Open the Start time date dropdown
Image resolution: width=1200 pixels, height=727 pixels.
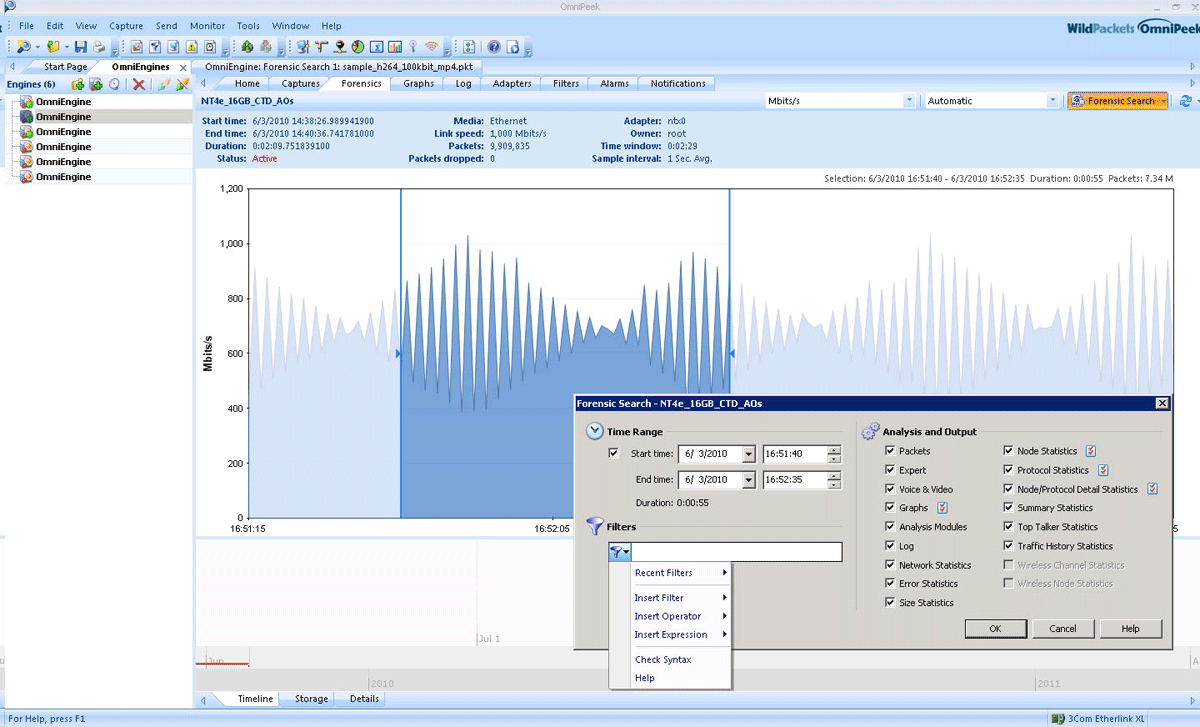tap(749, 455)
